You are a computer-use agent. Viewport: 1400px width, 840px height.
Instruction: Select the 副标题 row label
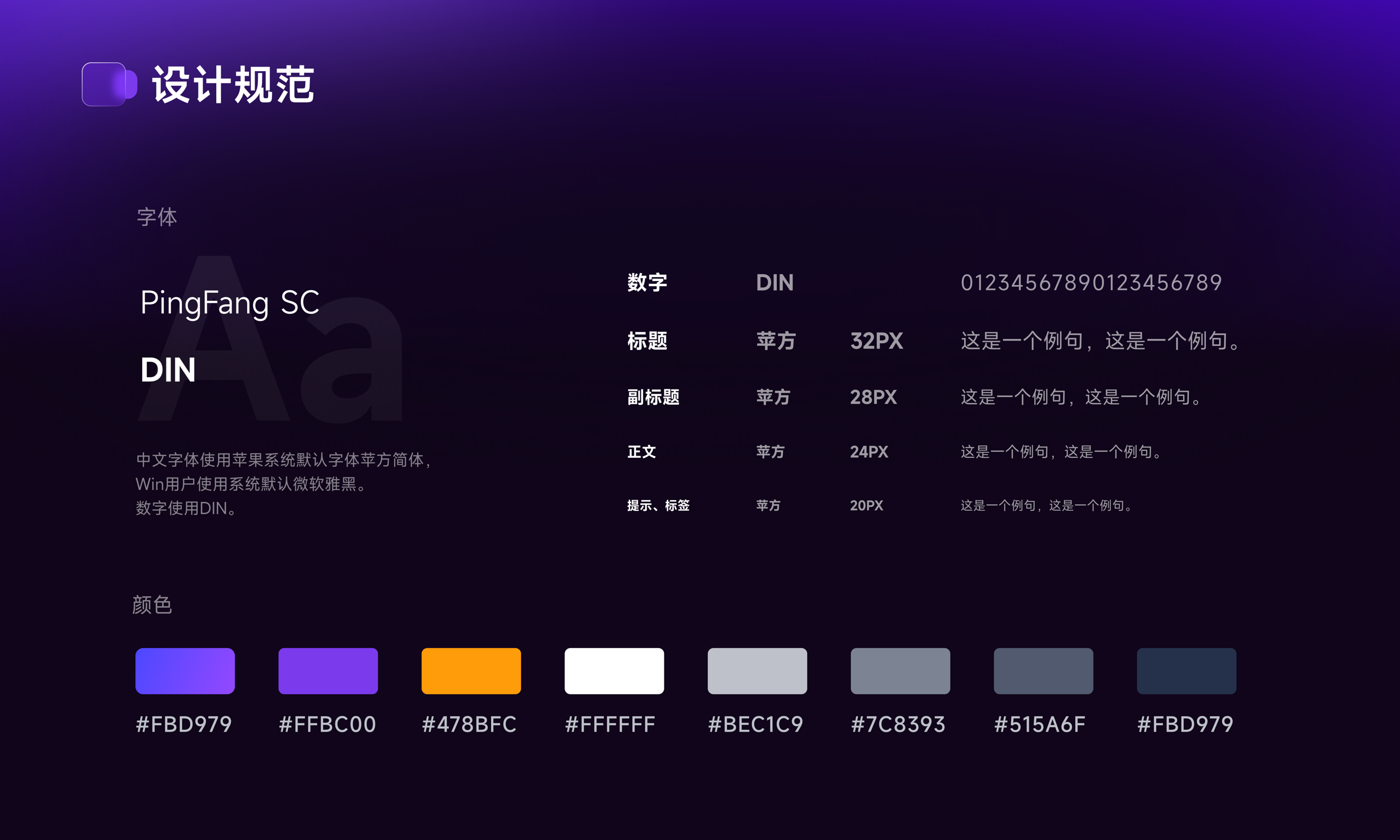click(653, 397)
